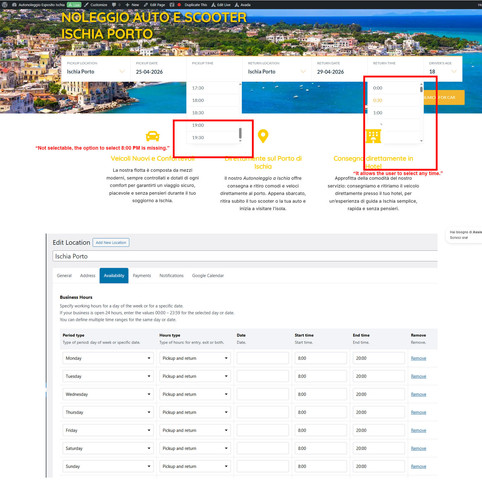Image resolution: width=482 pixels, height=500 pixels.
Task: Click Sunday's End time field 20:00
Action: (379, 466)
